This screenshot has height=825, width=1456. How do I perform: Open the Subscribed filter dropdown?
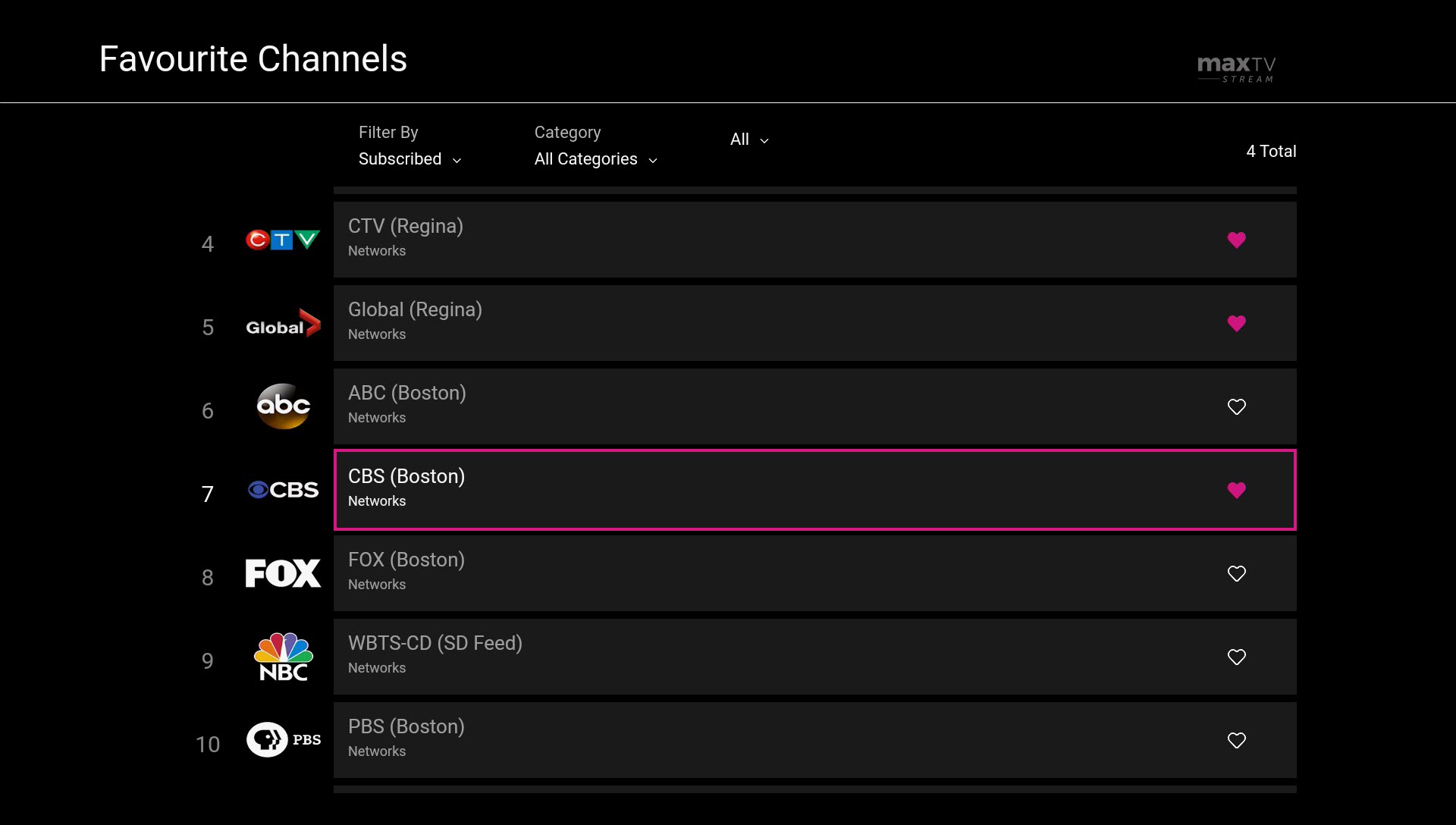point(409,159)
